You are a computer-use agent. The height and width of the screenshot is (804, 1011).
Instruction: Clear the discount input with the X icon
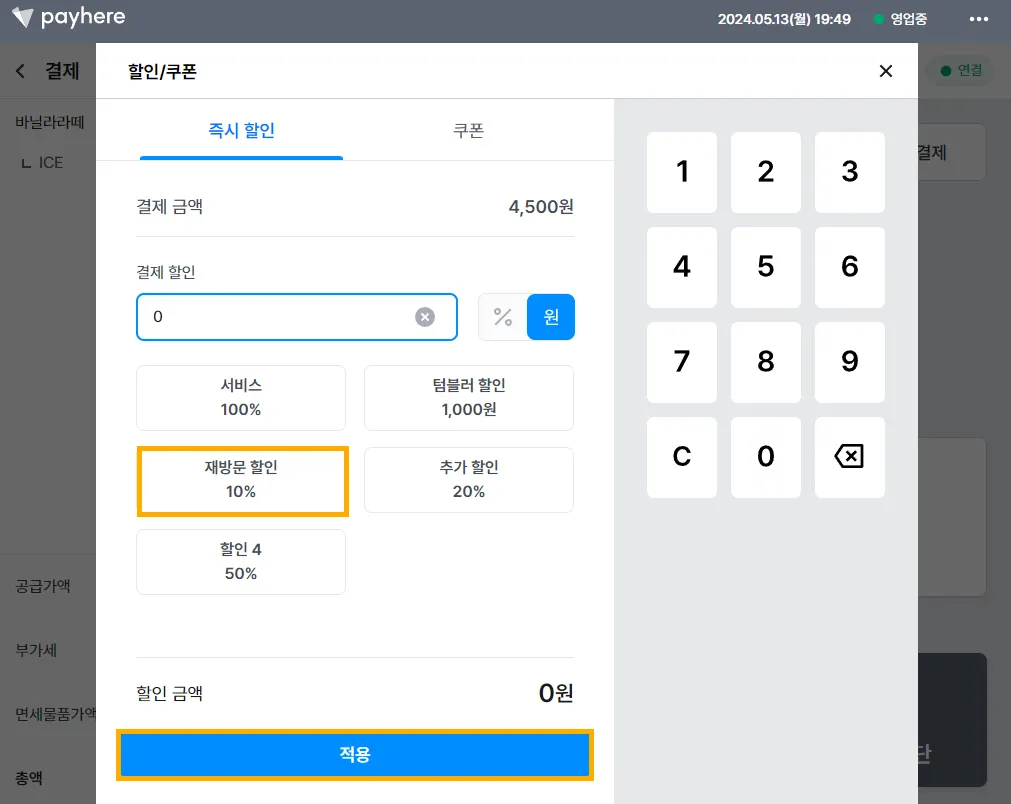pos(424,317)
